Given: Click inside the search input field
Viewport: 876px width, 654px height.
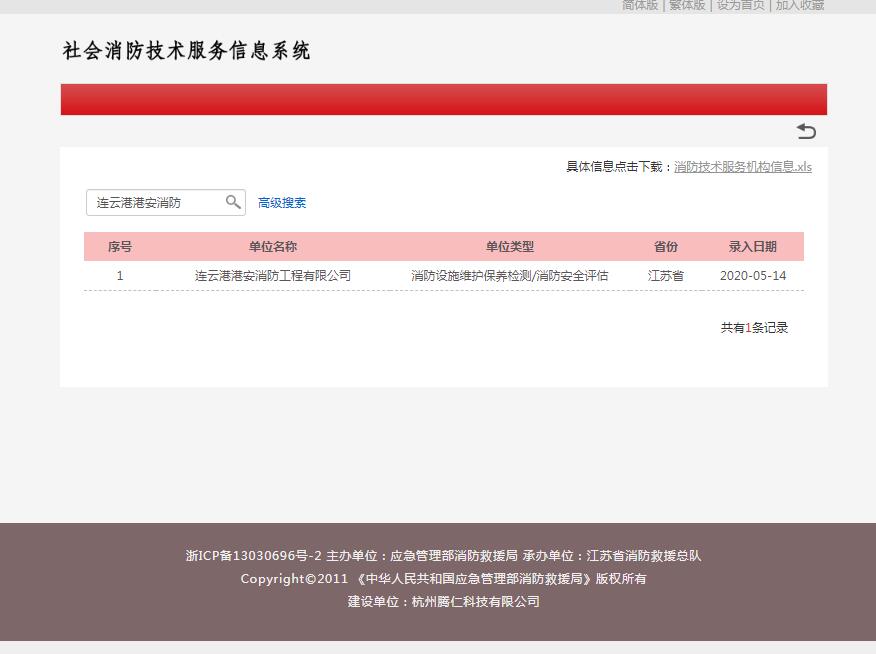Looking at the screenshot, I should pos(155,202).
